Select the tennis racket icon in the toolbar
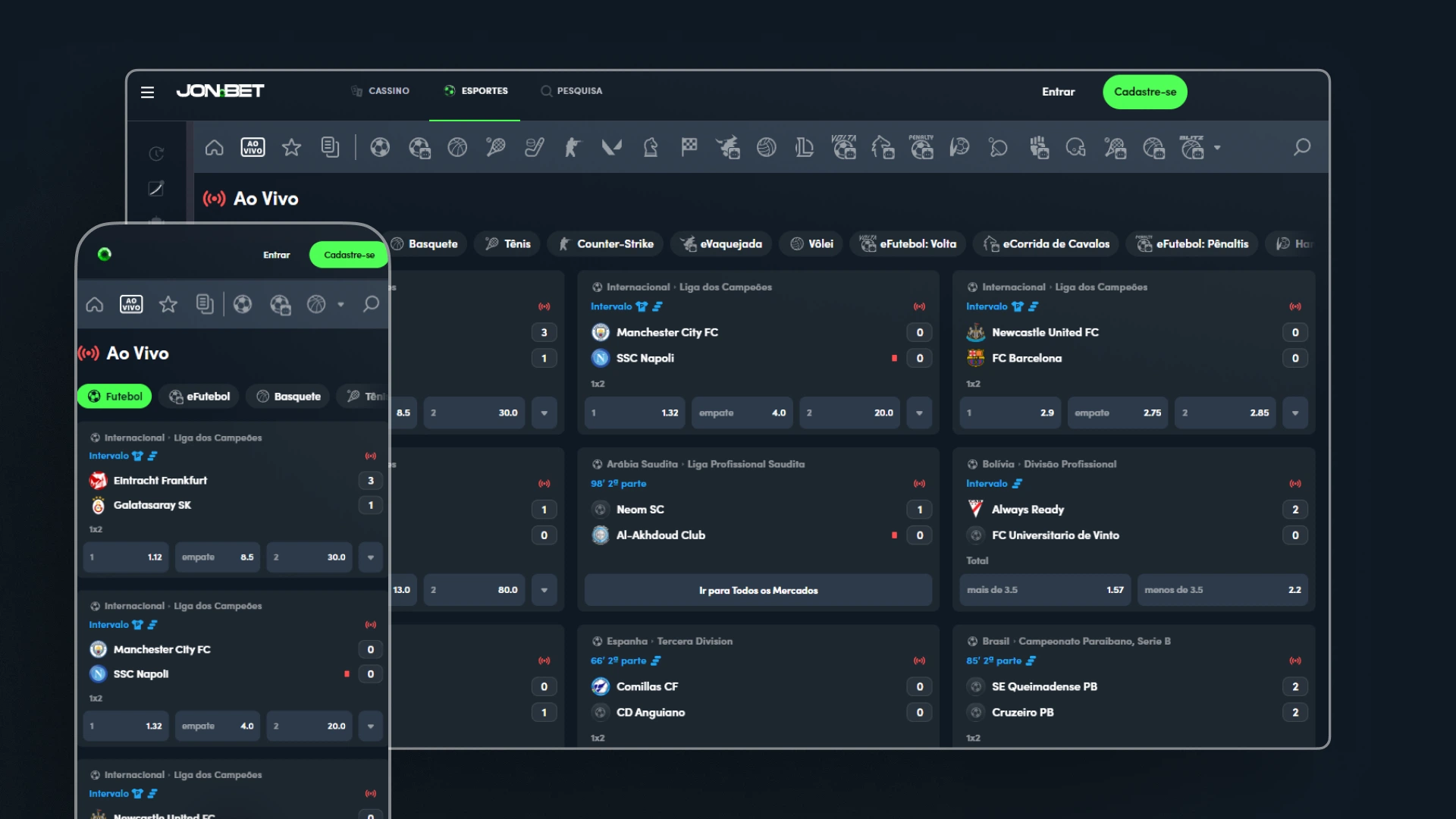This screenshot has height=819, width=1456. (496, 147)
